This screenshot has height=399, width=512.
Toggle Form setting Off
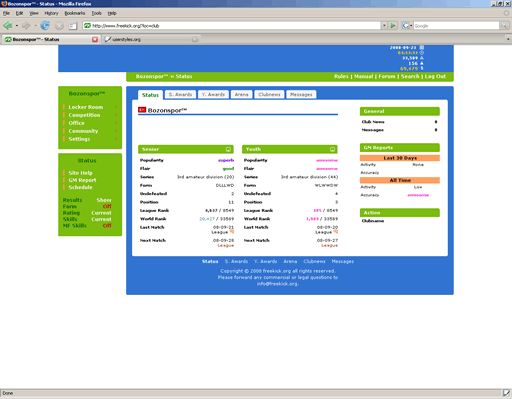tap(107, 206)
